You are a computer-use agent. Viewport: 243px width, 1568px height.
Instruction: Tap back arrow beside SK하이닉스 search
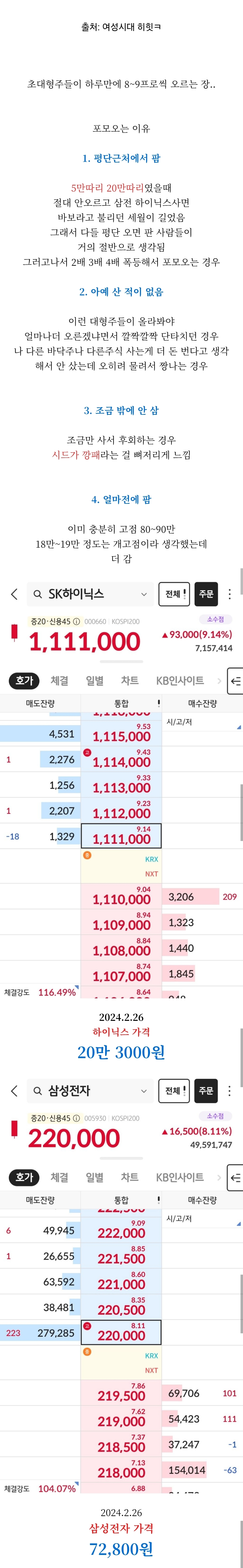coord(14,594)
